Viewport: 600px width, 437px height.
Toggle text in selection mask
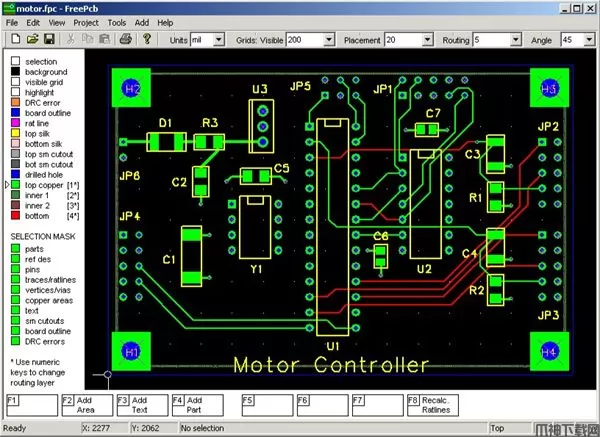15,310
